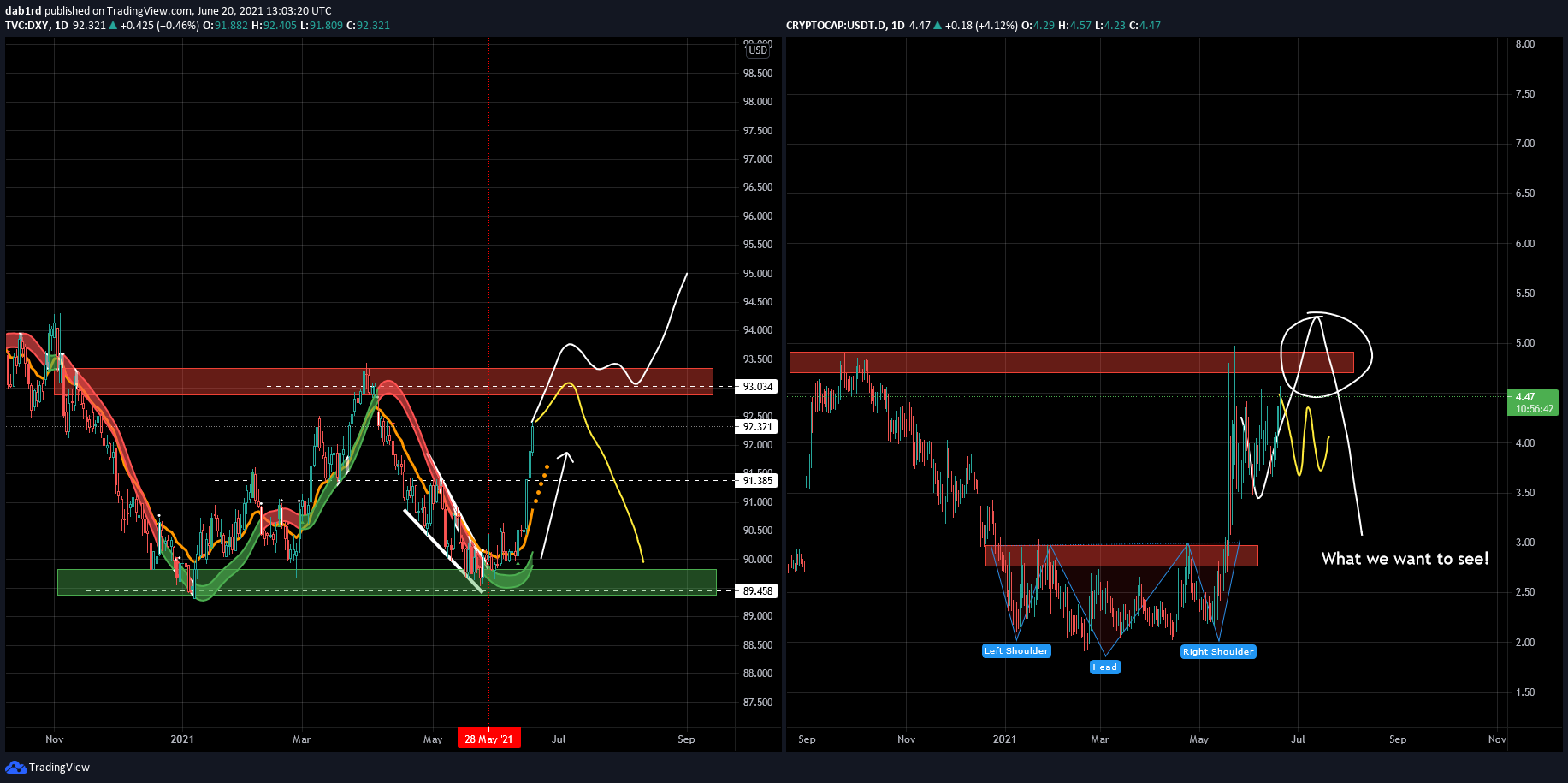This screenshot has width=1568, height=783.
Task: Click the Jul label on DXY time axis
Action: [x=559, y=739]
